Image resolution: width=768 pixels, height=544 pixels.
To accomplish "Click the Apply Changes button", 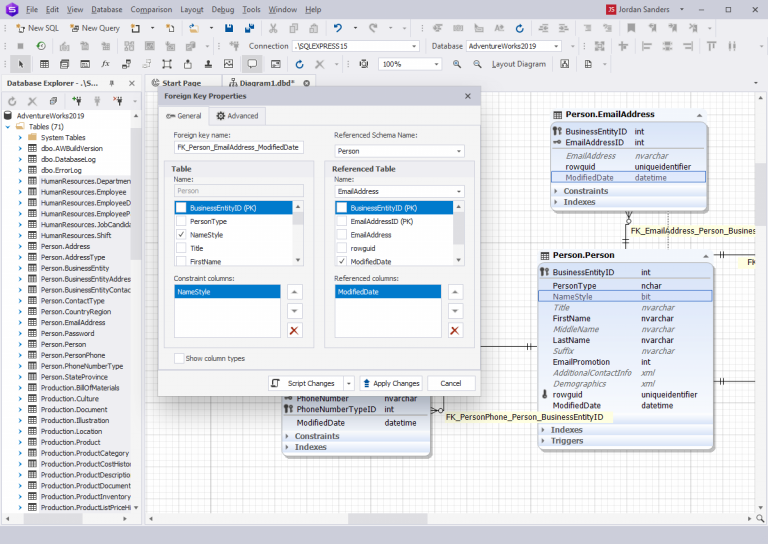I will (391, 383).
